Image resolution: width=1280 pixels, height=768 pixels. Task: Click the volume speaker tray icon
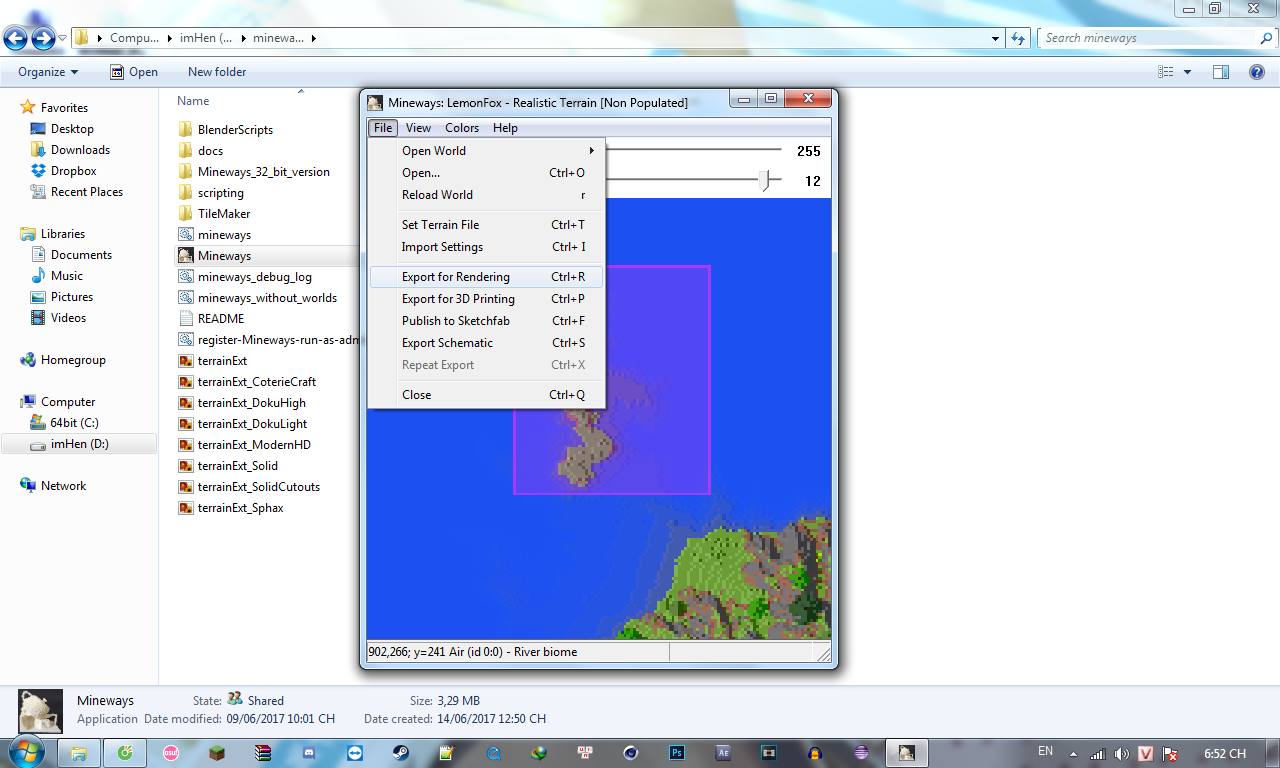click(x=1121, y=753)
